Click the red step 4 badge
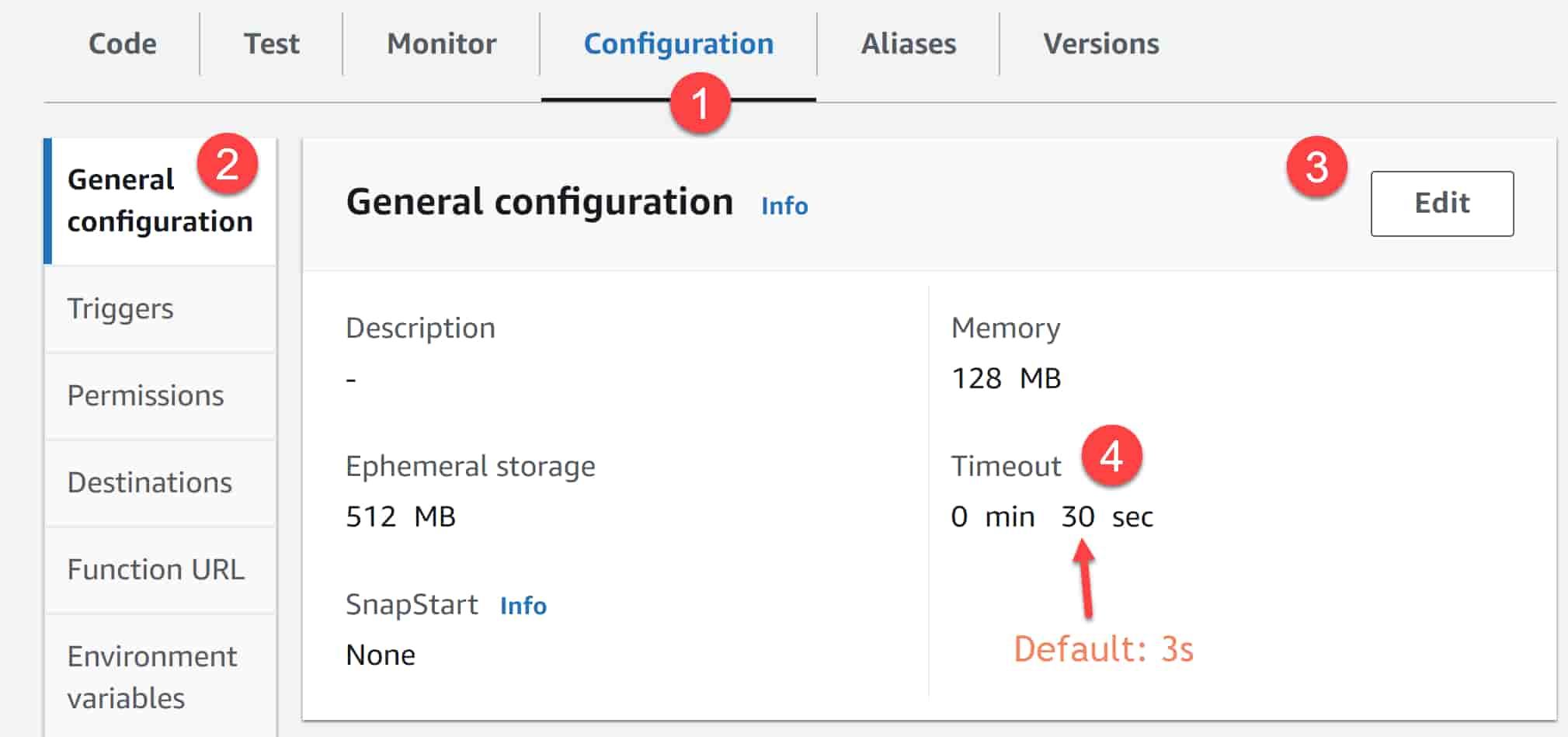 pos(1111,455)
